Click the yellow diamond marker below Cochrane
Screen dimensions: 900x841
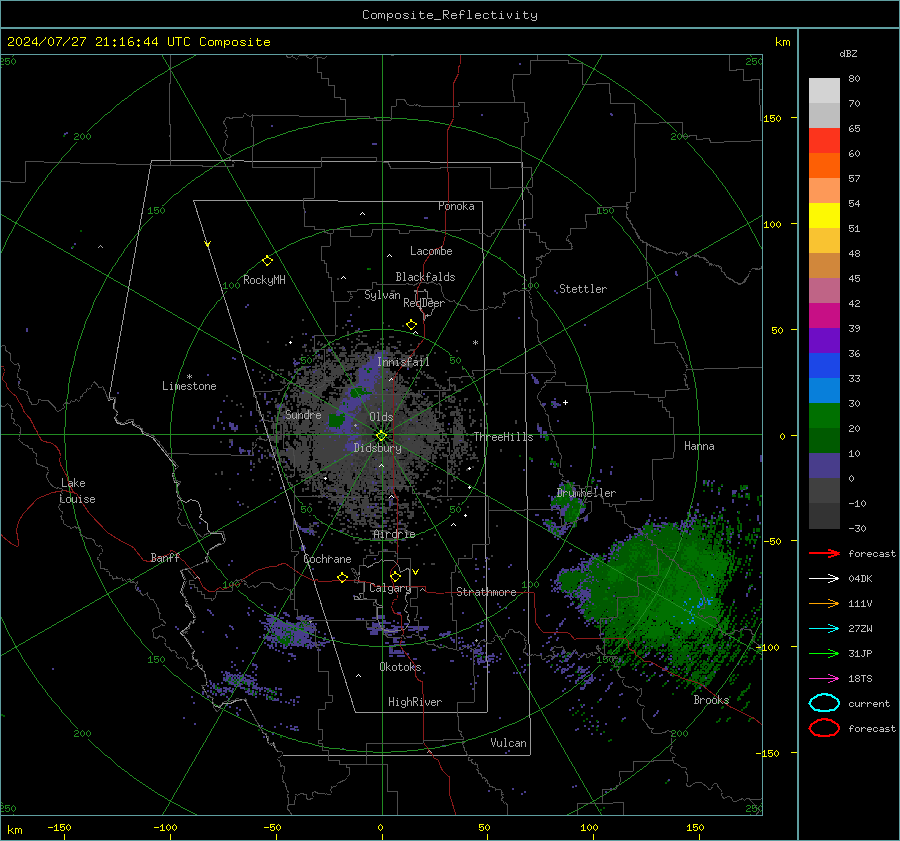[x=342, y=577]
